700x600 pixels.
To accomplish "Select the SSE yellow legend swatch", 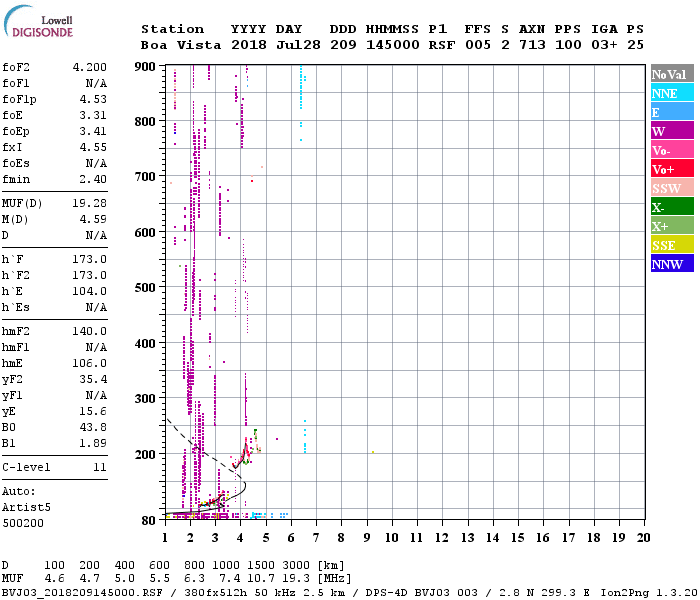I will pos(672,245).
